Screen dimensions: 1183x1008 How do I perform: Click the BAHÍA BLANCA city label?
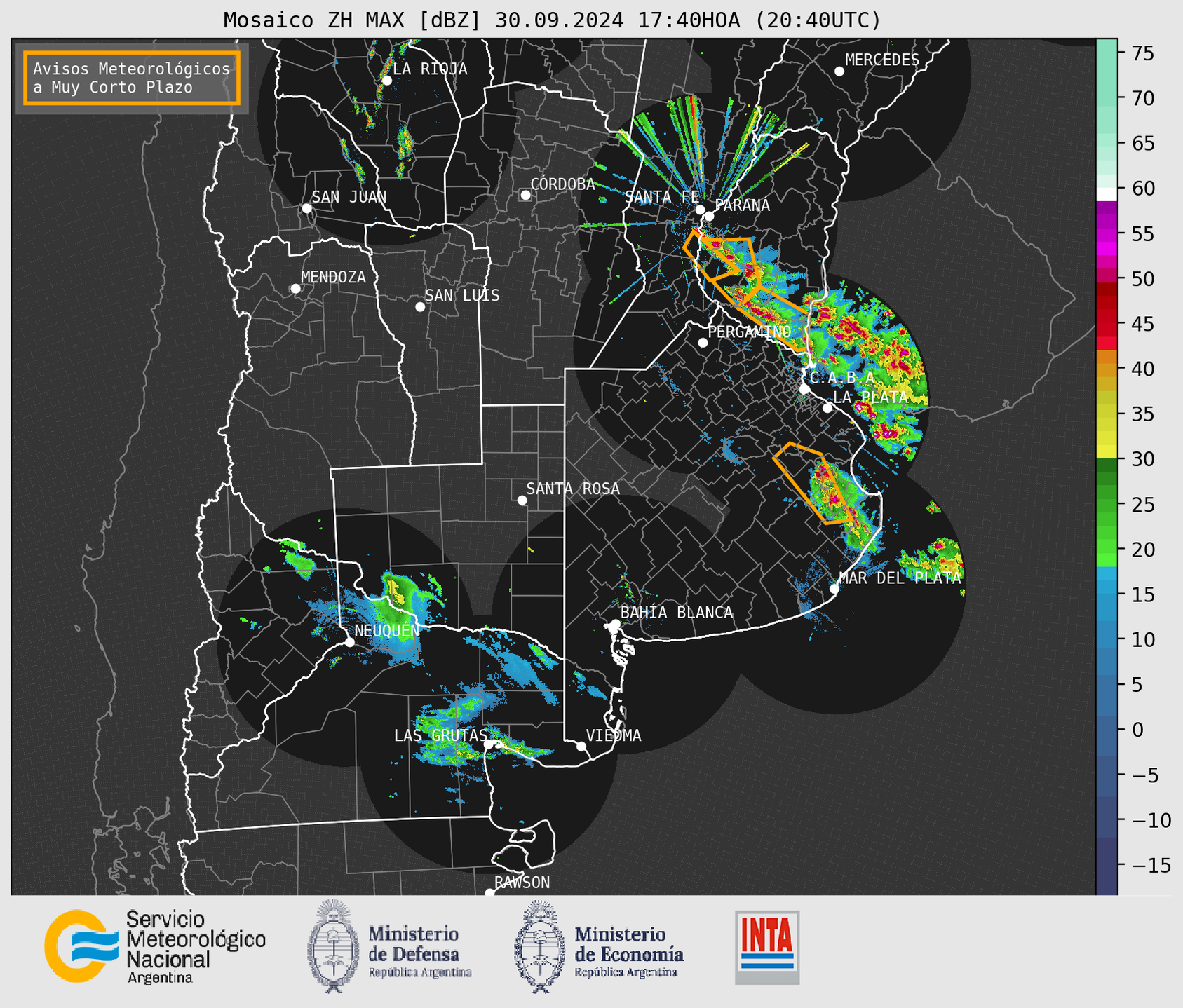point(677,613)
